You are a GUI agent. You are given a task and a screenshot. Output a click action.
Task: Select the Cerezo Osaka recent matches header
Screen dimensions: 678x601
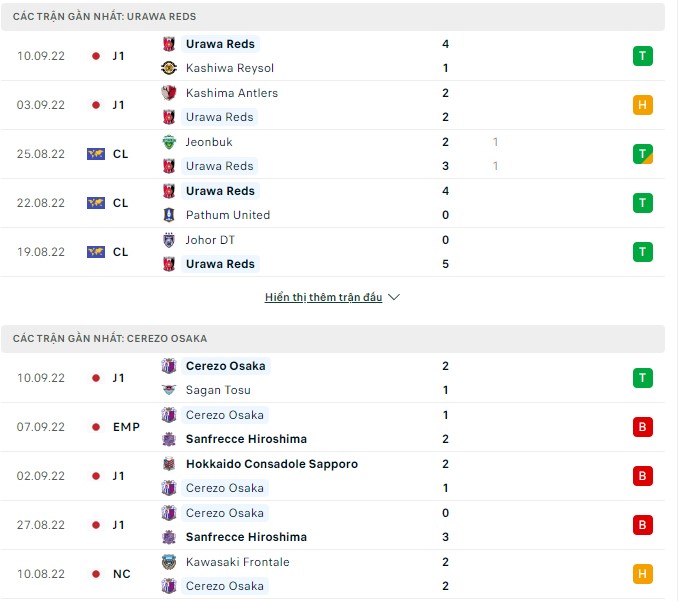(110, 339)
